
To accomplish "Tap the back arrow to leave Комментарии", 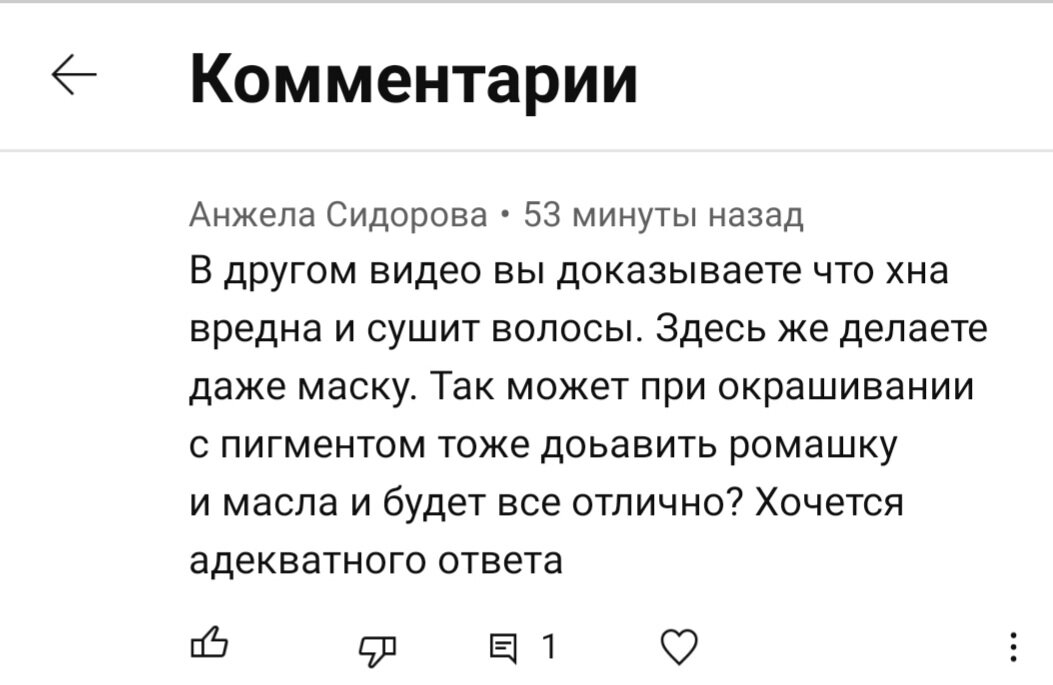I will (x=73, y=75).
